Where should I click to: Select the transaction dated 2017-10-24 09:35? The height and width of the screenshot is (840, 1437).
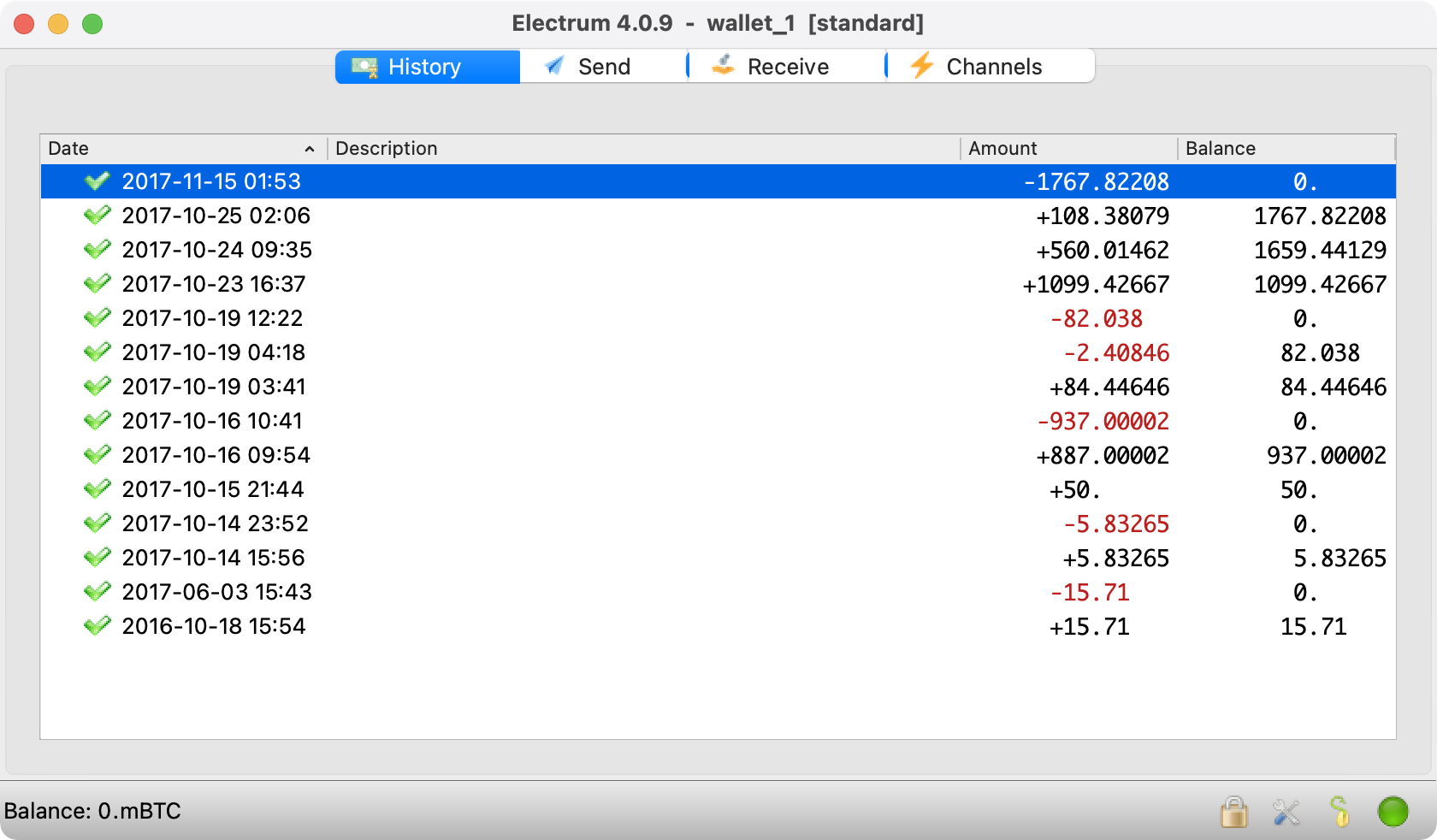pos(718,250)
